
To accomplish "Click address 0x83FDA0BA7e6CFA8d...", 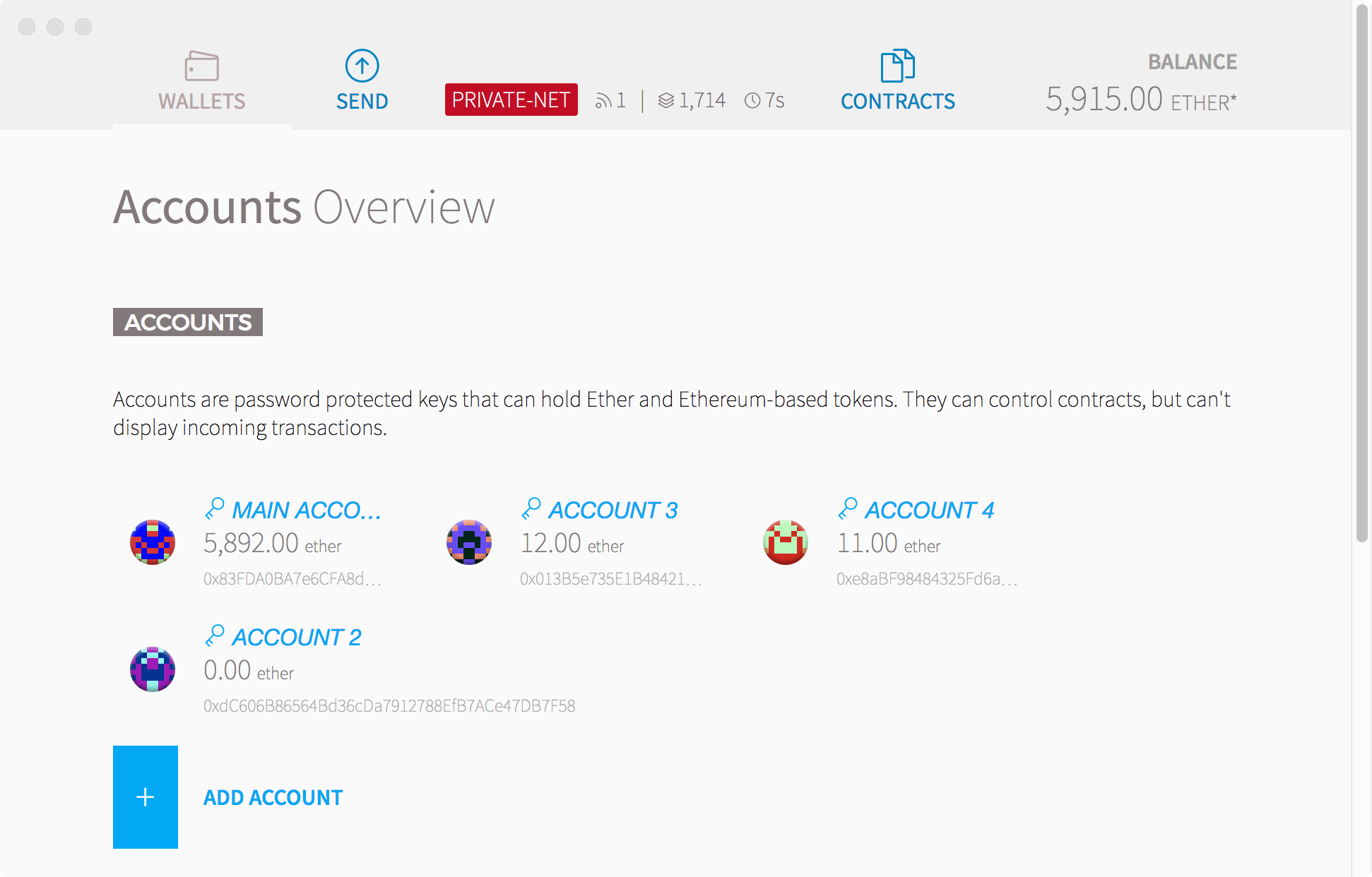I will (292, 579).
